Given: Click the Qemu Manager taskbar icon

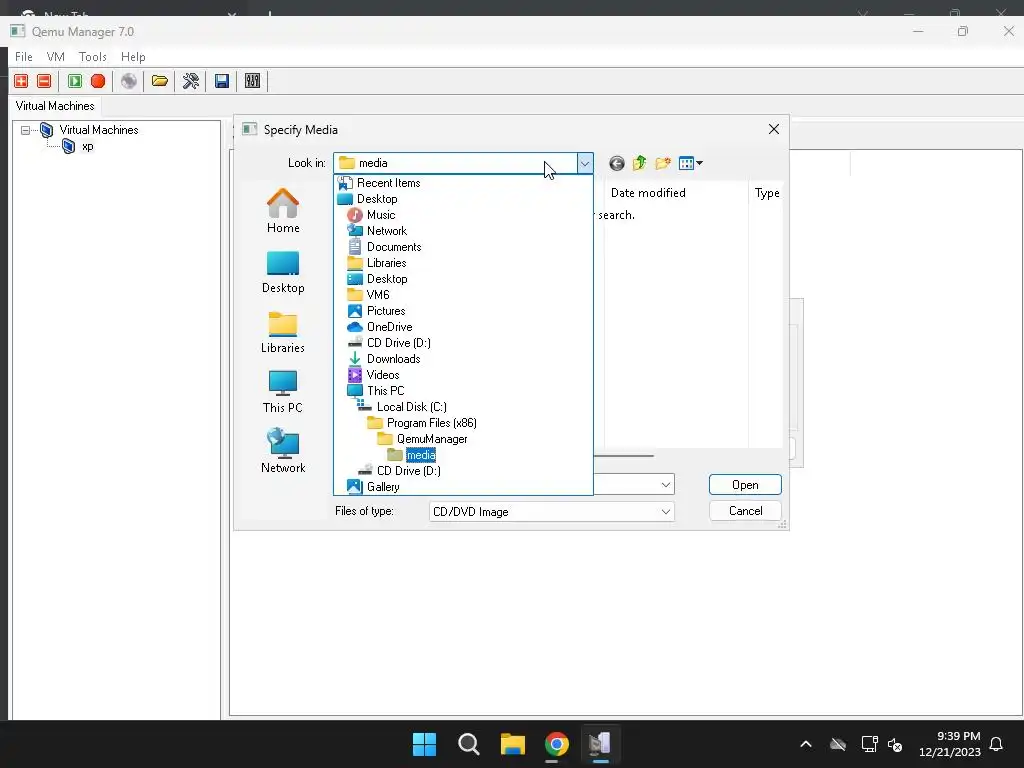Looking at the screenshot, I should [x=600, y=744].
